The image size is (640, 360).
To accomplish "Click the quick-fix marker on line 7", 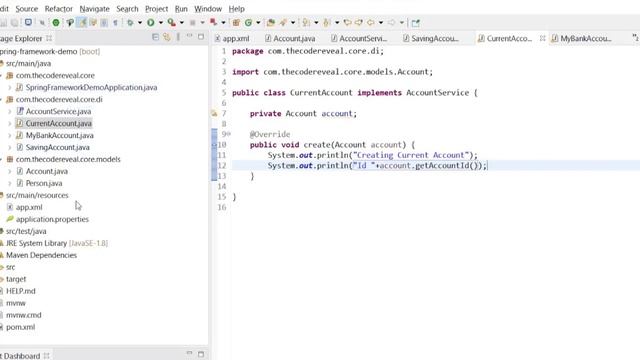I will coord(214,113).
